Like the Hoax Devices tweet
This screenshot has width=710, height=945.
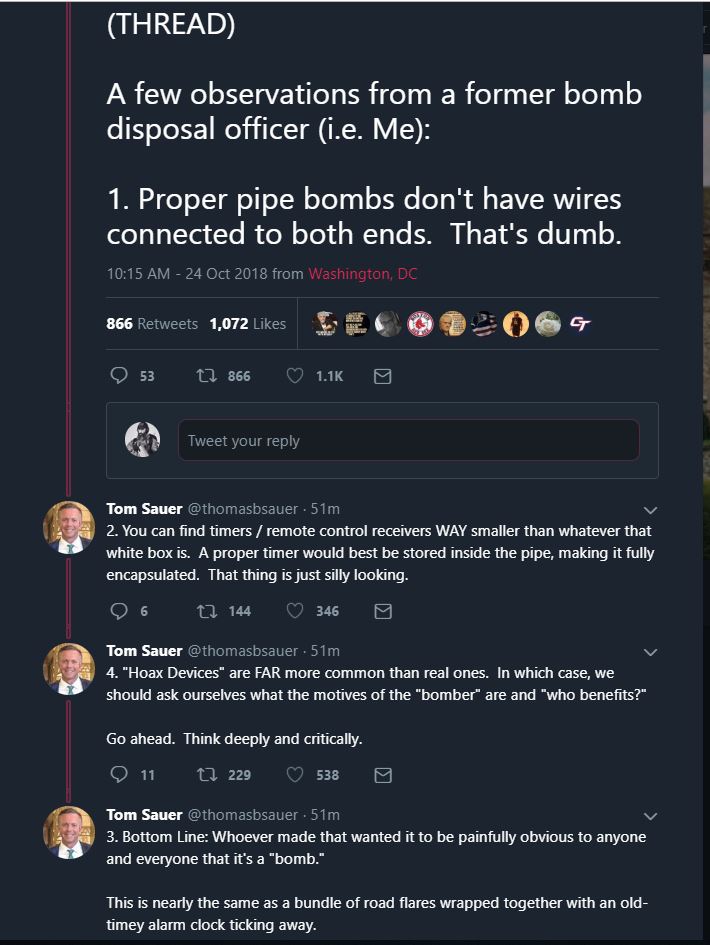click(x=295, y=775)
